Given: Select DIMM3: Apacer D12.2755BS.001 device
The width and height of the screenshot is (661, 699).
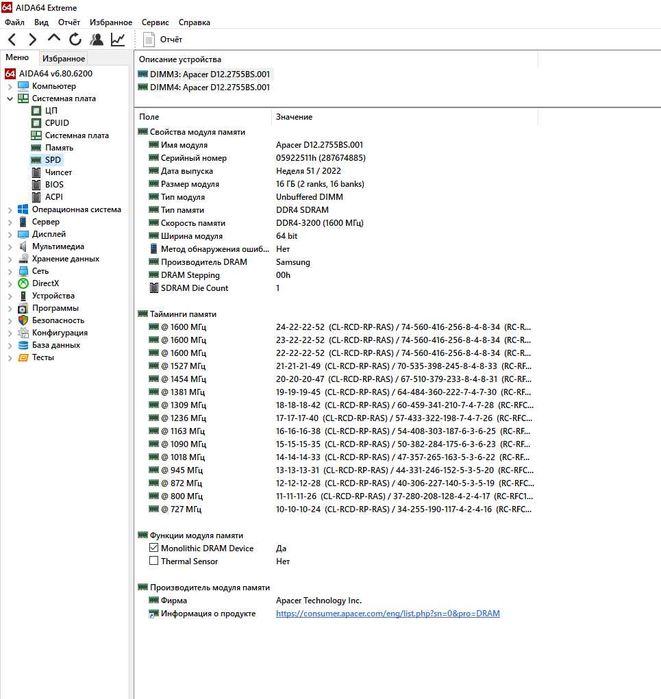Looking at the screenshot, I should coord(204,74).
